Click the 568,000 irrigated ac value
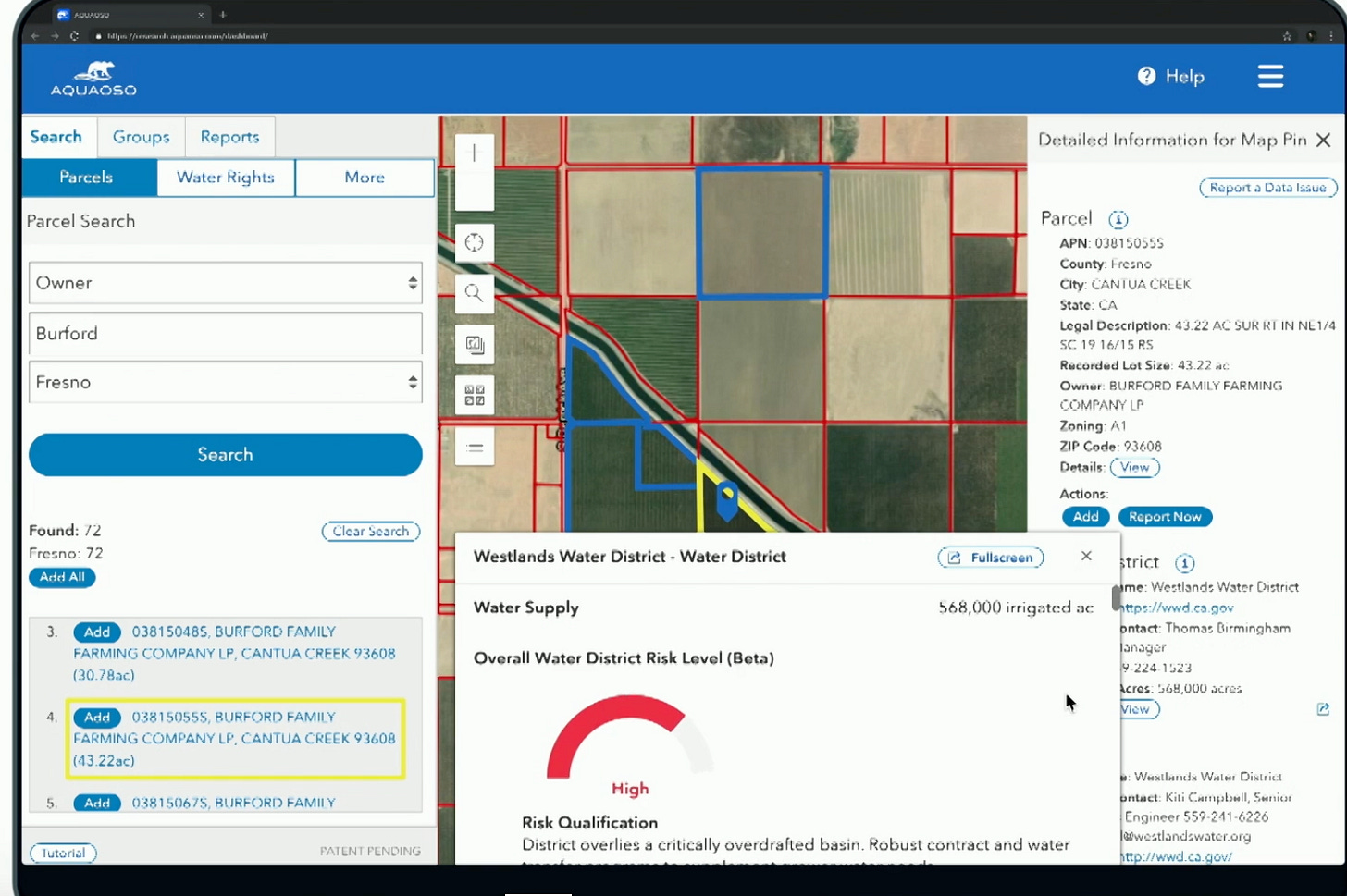The height and width of the screenshot is (896, 1347). [x=1016, y=608]
